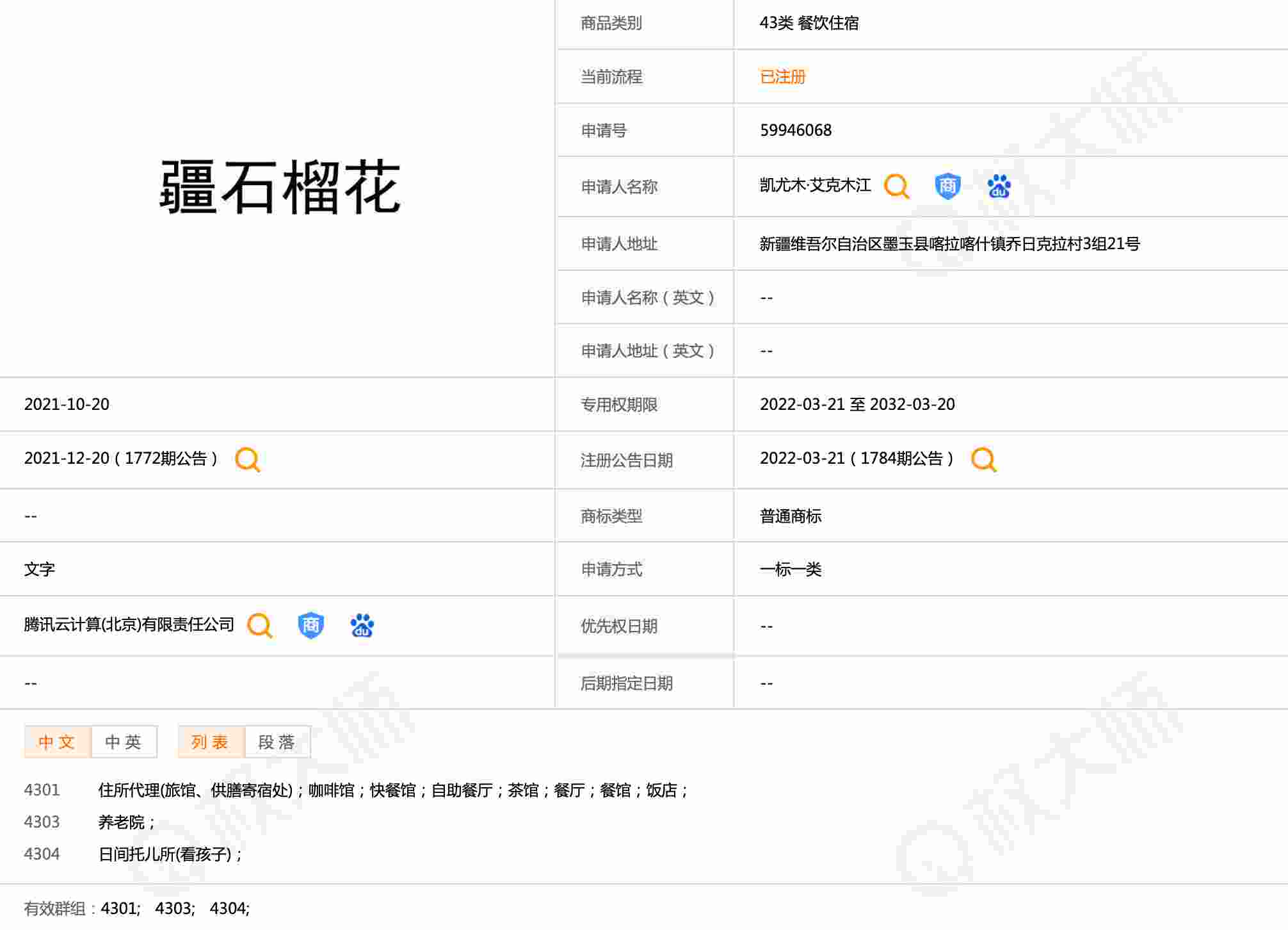
Task: Click Baidu paw icon beside applicant name
Action: coord(999,186)
